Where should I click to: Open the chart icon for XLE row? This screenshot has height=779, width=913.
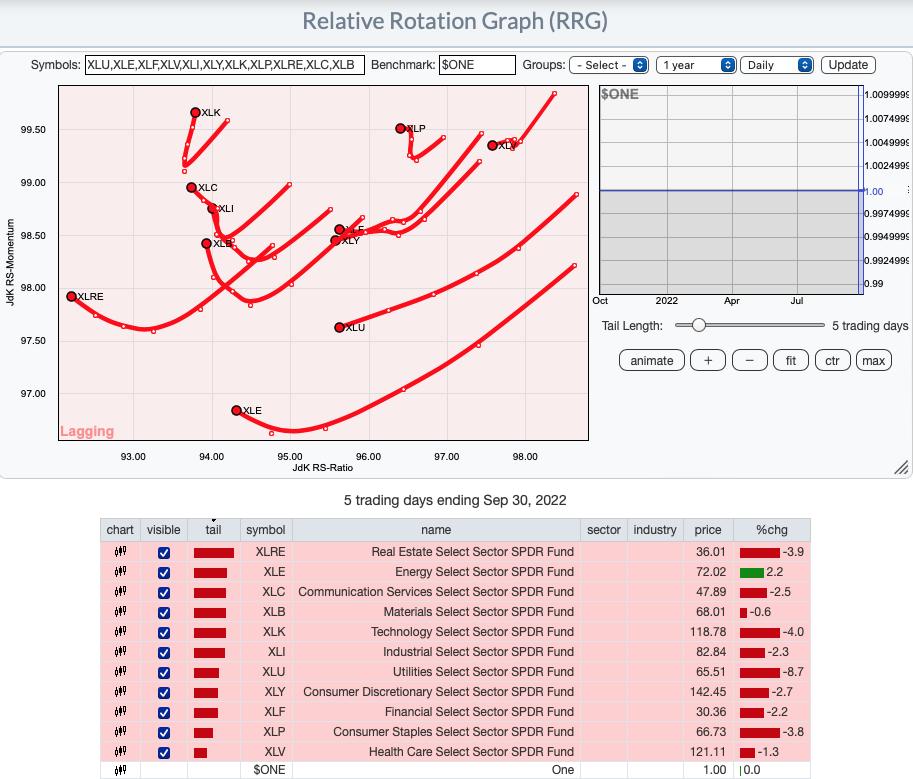pos(120,572)
